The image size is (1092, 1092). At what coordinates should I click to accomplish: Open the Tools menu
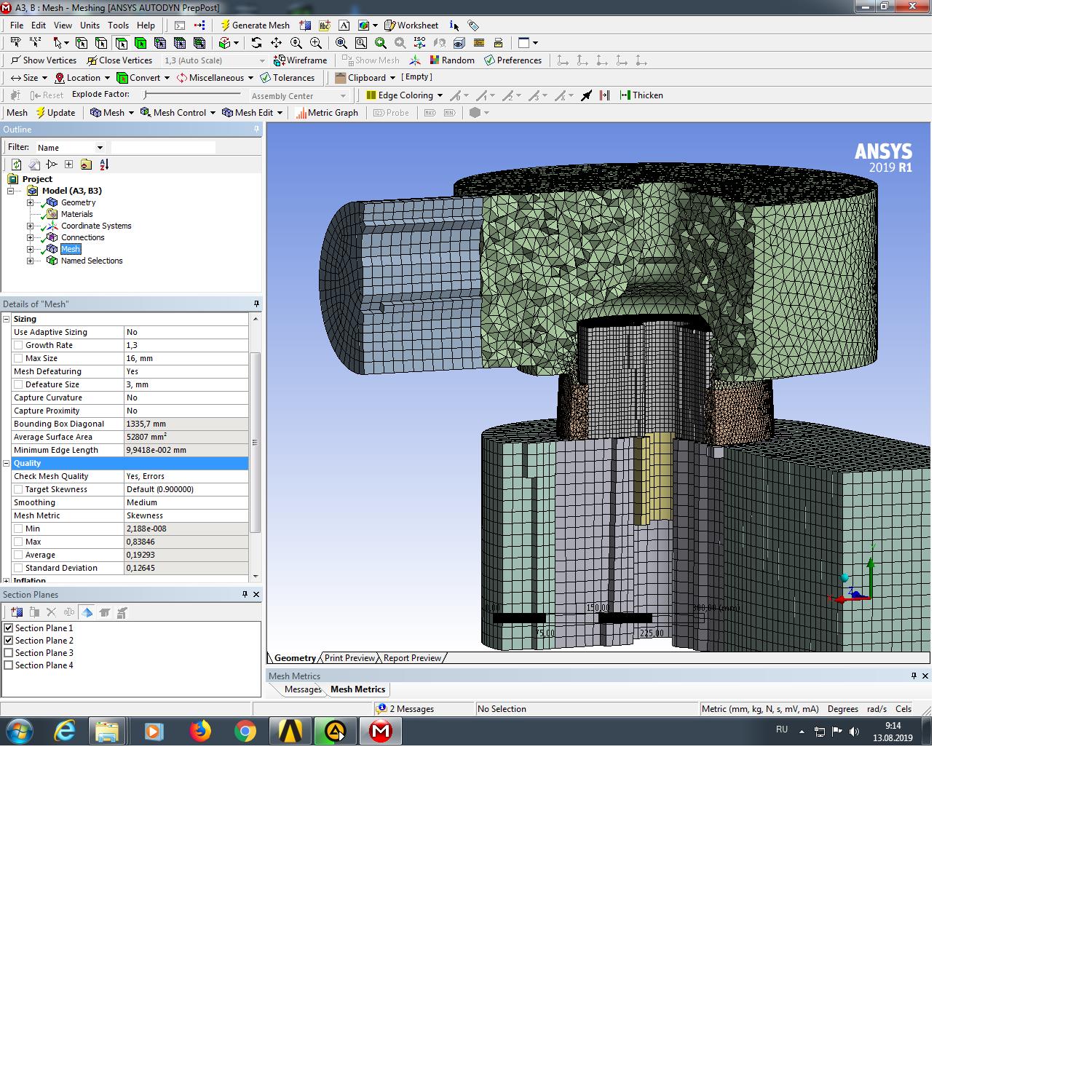[x=118, y=25]
